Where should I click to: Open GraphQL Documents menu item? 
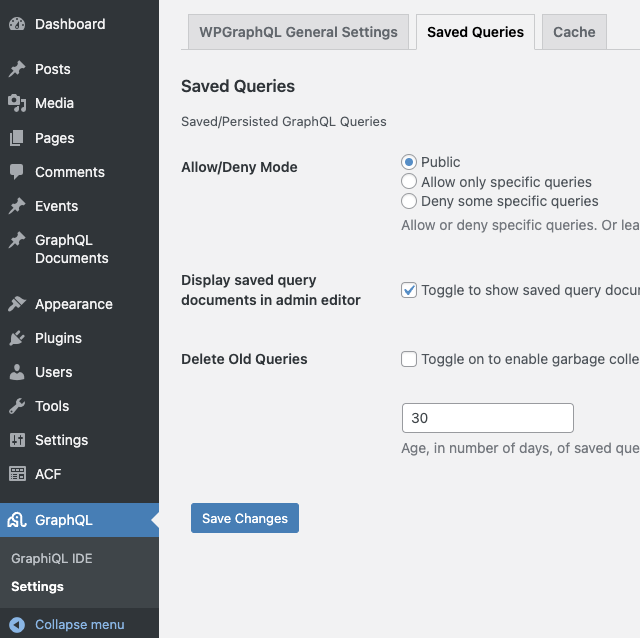pyautogui.click(x=80, y=249)
